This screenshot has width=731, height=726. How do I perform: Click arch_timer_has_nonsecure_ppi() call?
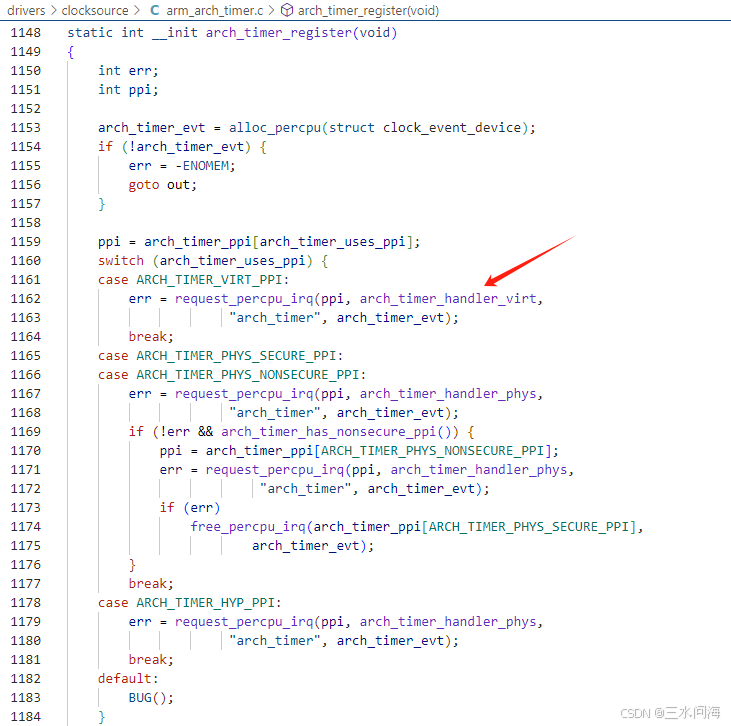(336, 432)
